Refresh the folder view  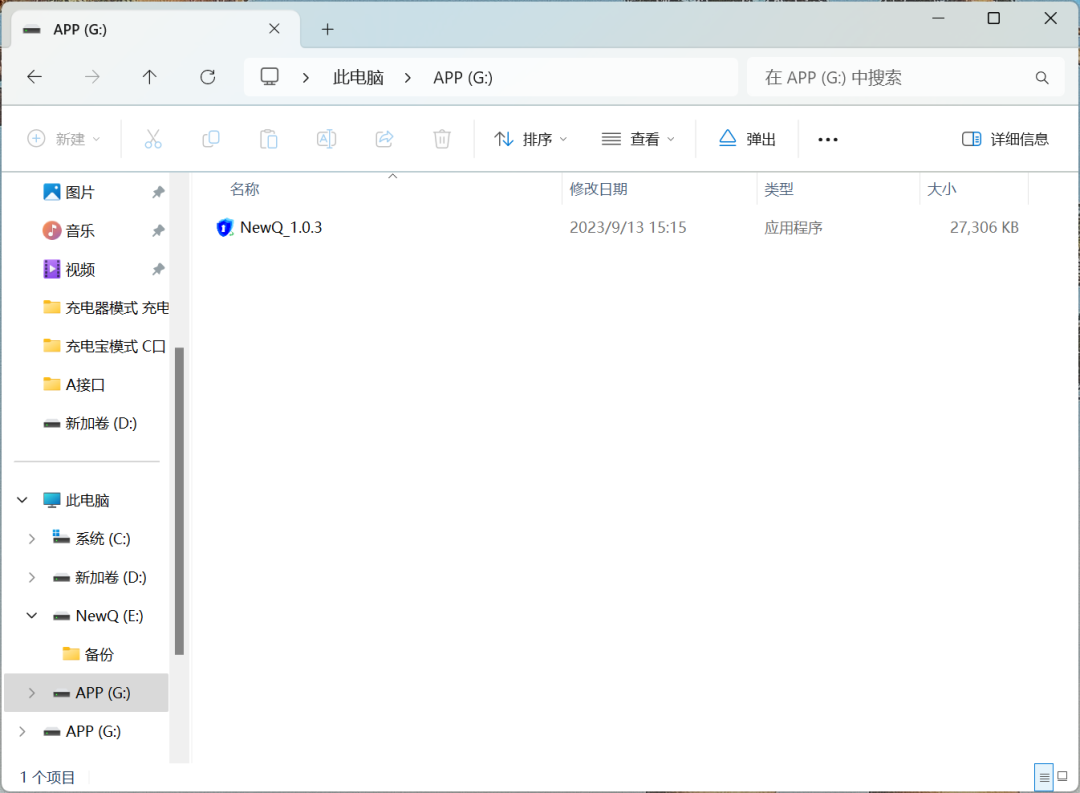pyautogui.click(x=207, y=77)
